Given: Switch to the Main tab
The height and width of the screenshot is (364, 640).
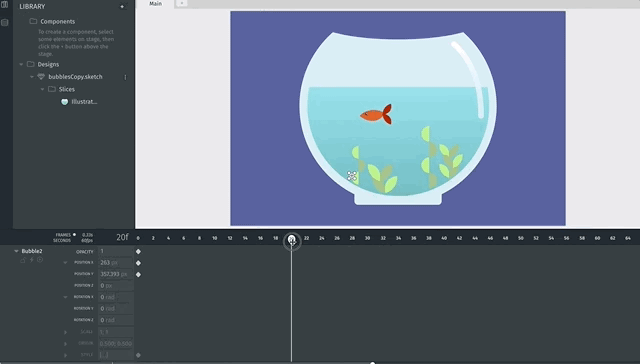Looking at the screenshot, I should click(156, 4).
